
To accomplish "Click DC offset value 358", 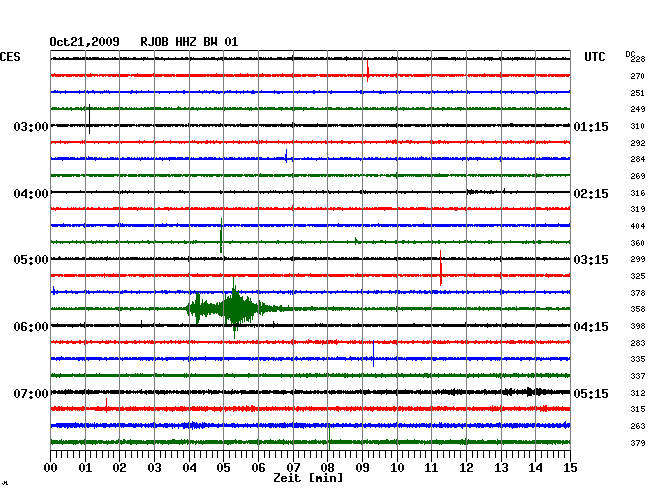I will 638,309.
